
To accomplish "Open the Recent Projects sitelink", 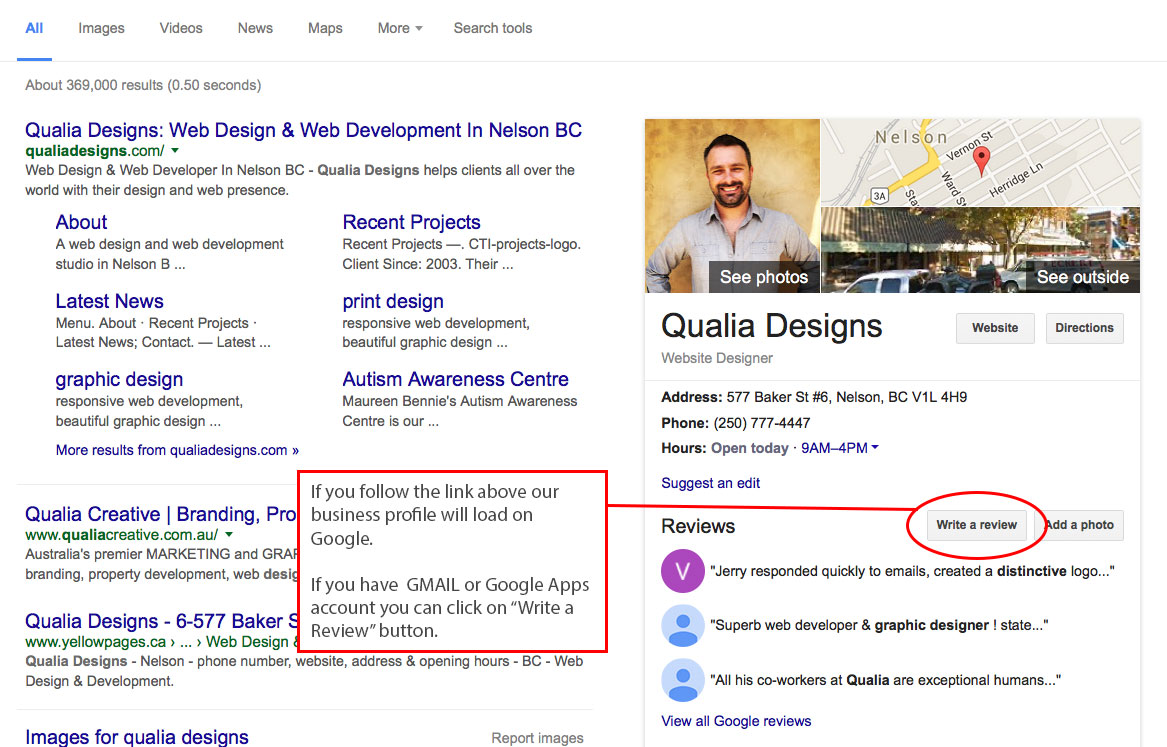I will (411, 222).
